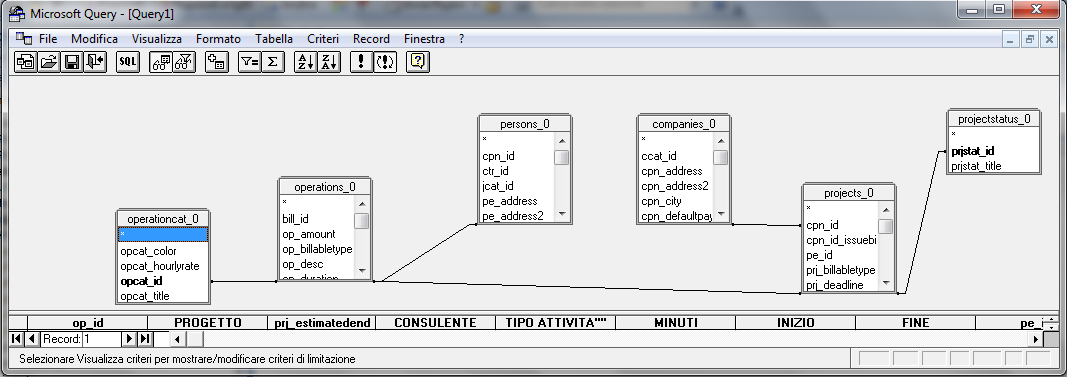Click the FINE column header
The image size is (1067, 377).
pos(915,323)
